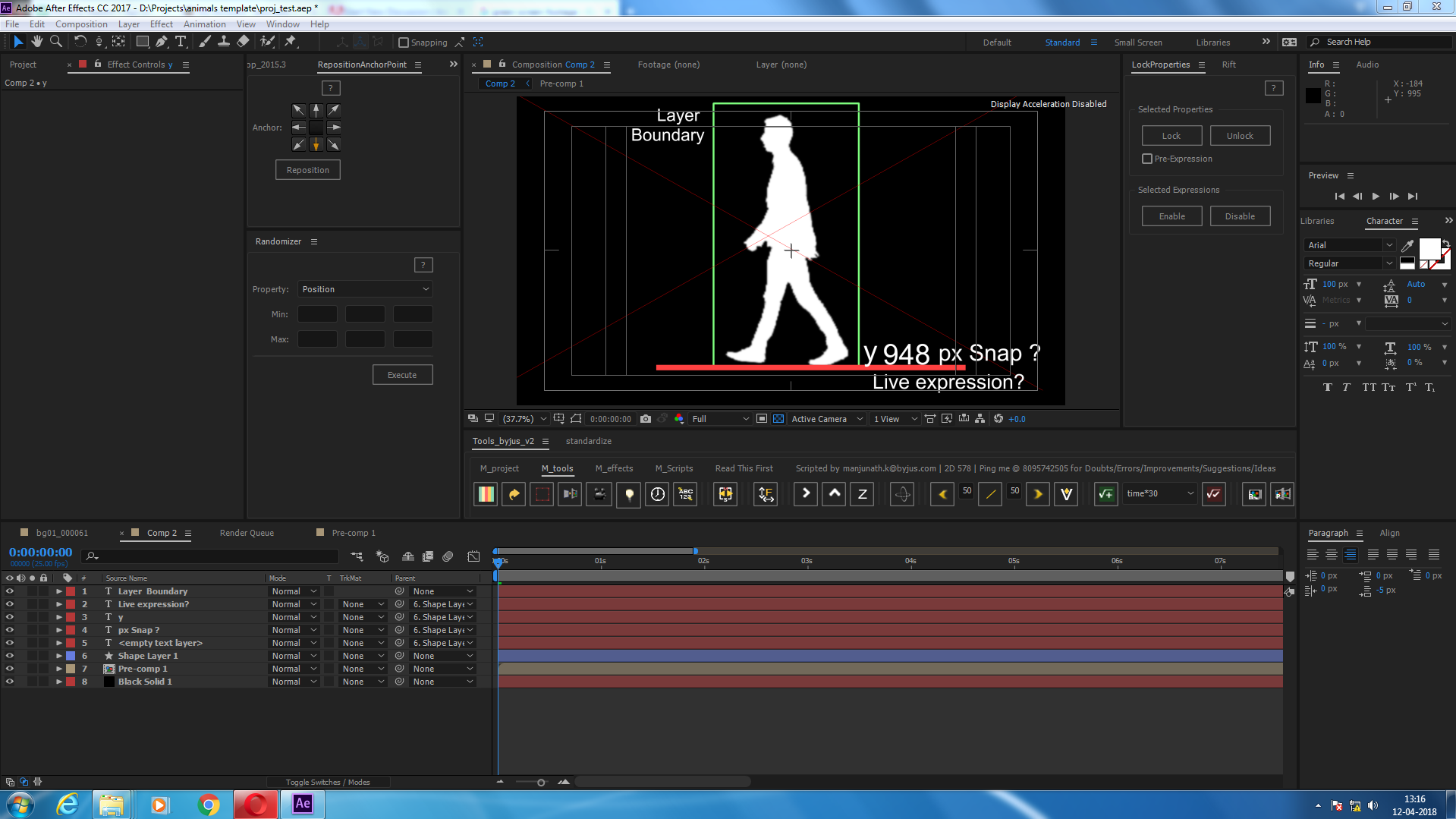Screen dimensions: 1456x819
Task: Open blend Mode dropdown for Black Solid 1
Action: click(x=294, y=682)
